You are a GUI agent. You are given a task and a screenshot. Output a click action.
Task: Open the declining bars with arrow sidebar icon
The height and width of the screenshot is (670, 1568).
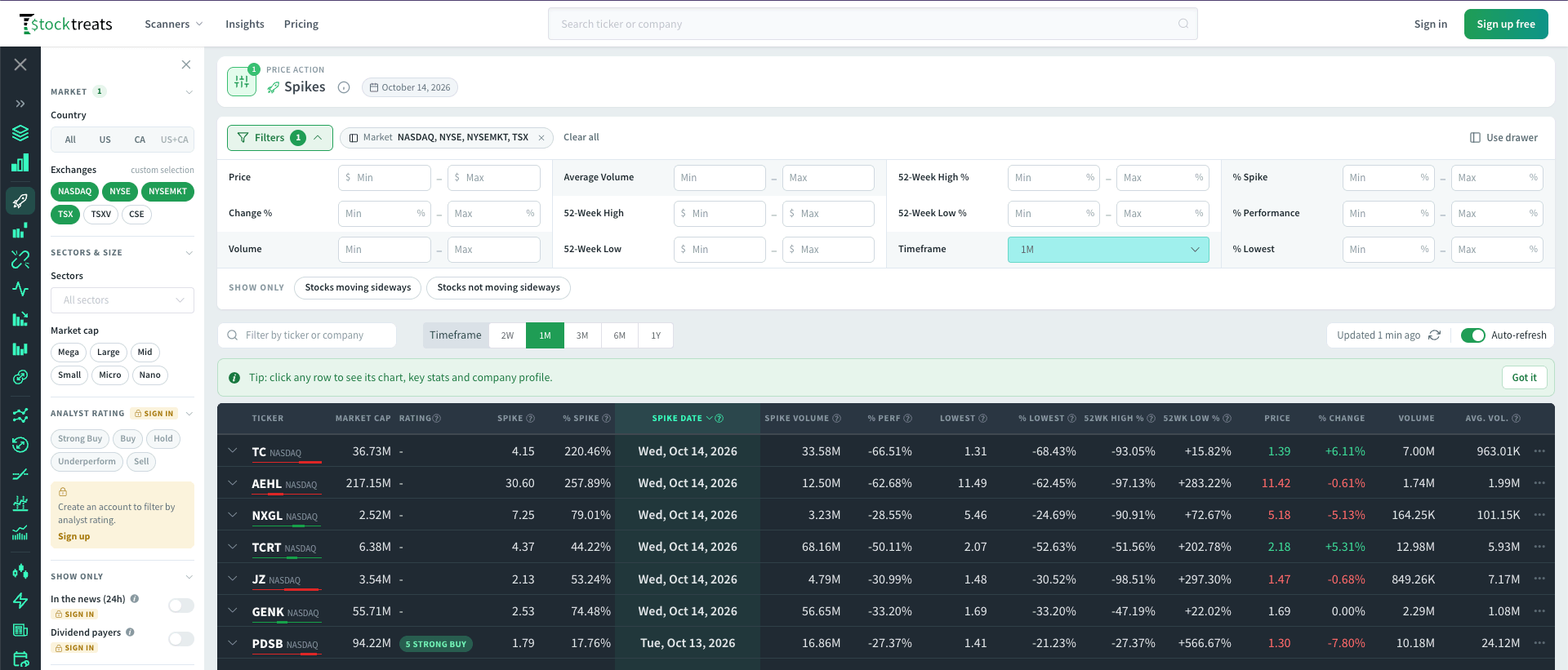point(20,318)
